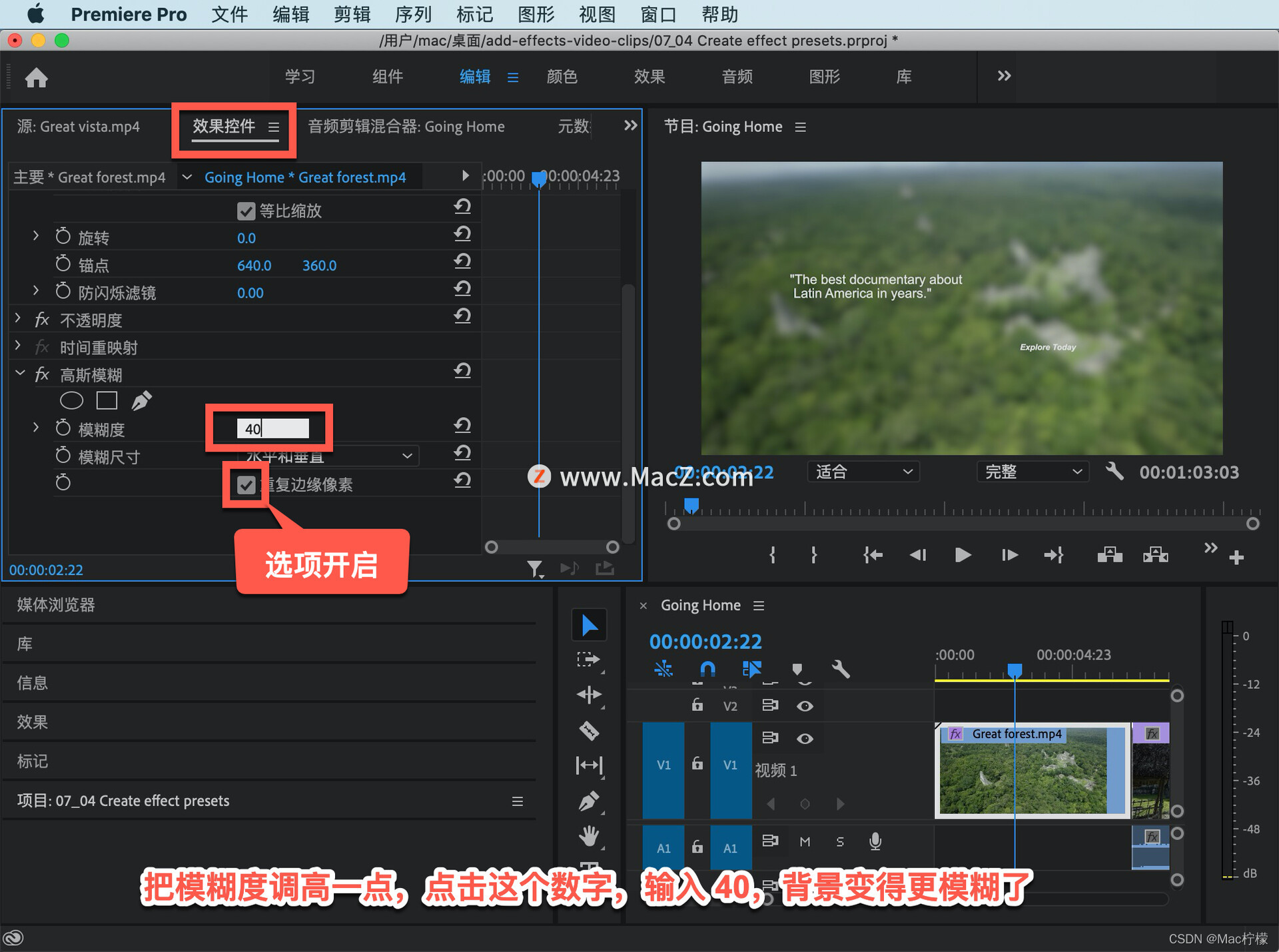Image resolution: width=1279 pixels, height=952 pixels.
Task: Expand the 不透明度 opacity effect
Action: pyautogui.click(x=19, y=320)
